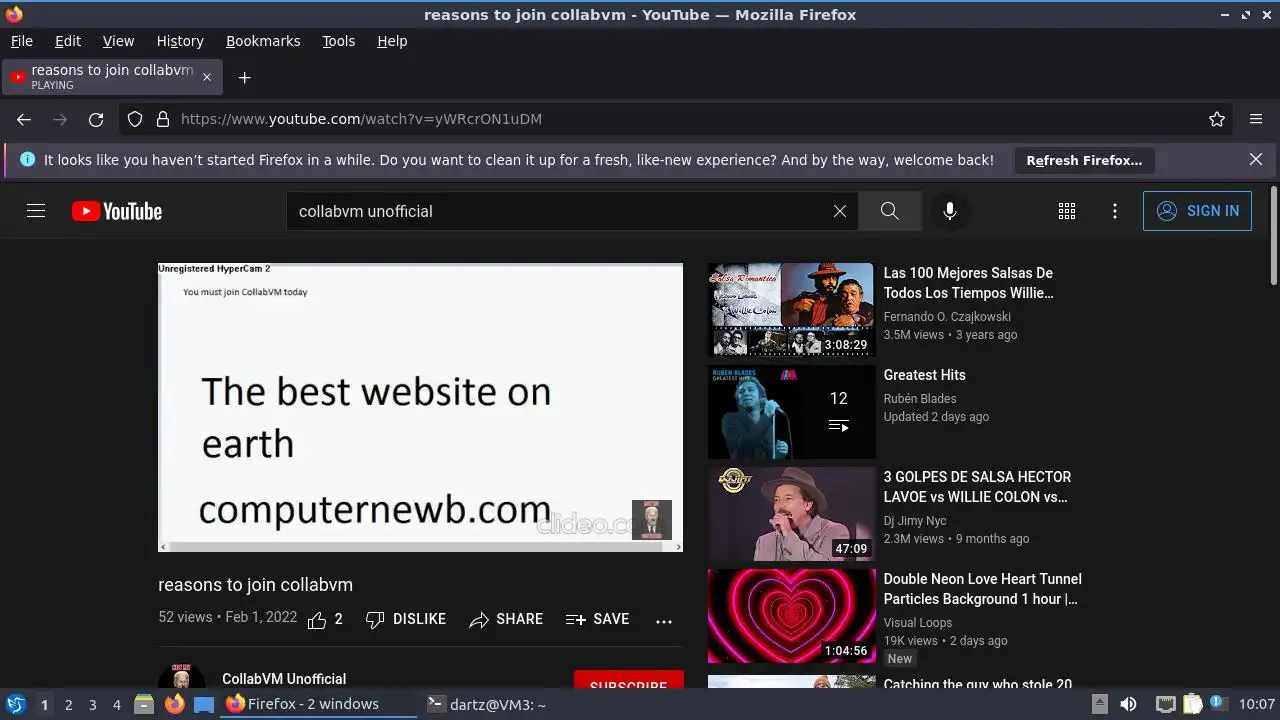Switch to workspace 4 in taskbar
Viewport: 1280px width, 720px height.
pos(117,705)
